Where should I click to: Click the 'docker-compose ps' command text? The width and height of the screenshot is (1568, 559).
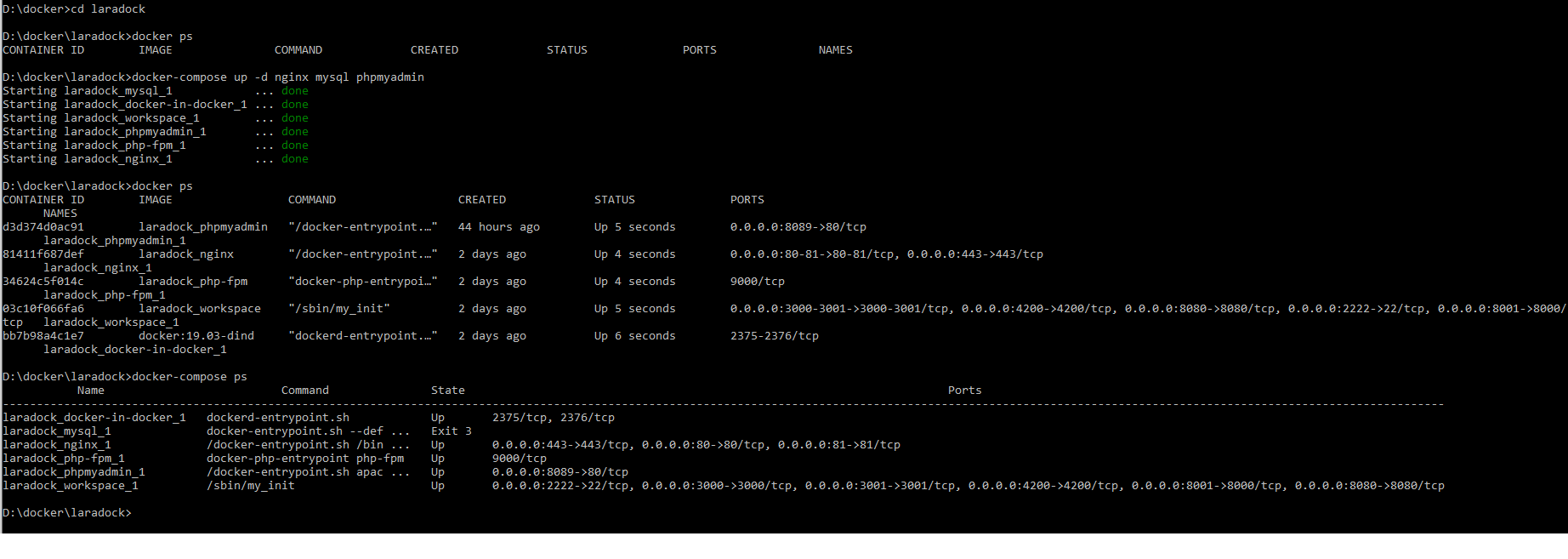[x=190, y=377]
